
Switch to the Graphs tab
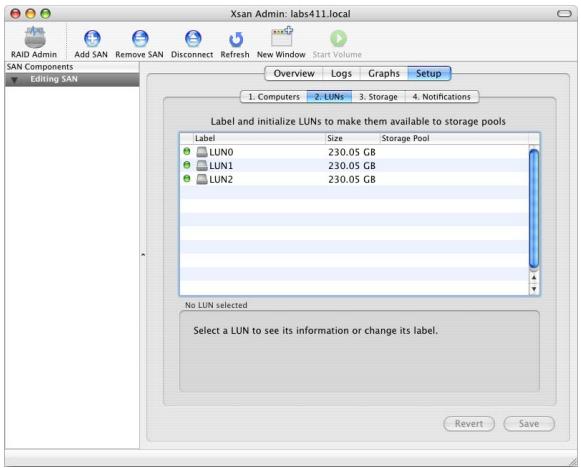point(384,73)
